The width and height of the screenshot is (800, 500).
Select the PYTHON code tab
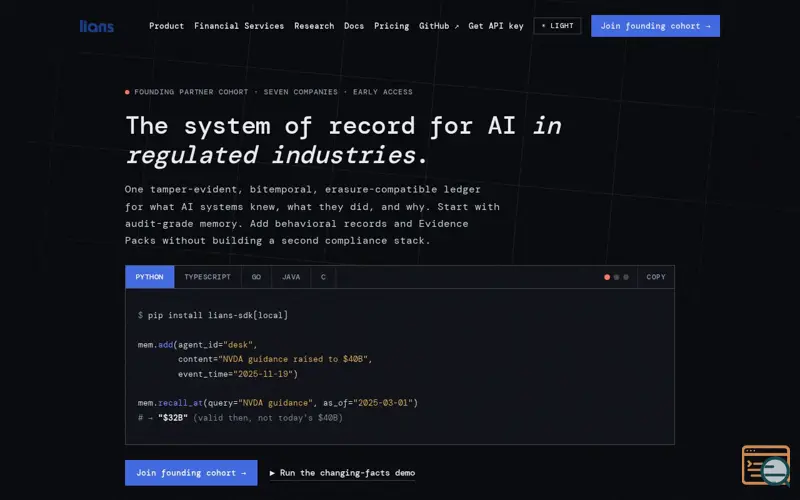[x=149, y=277]
